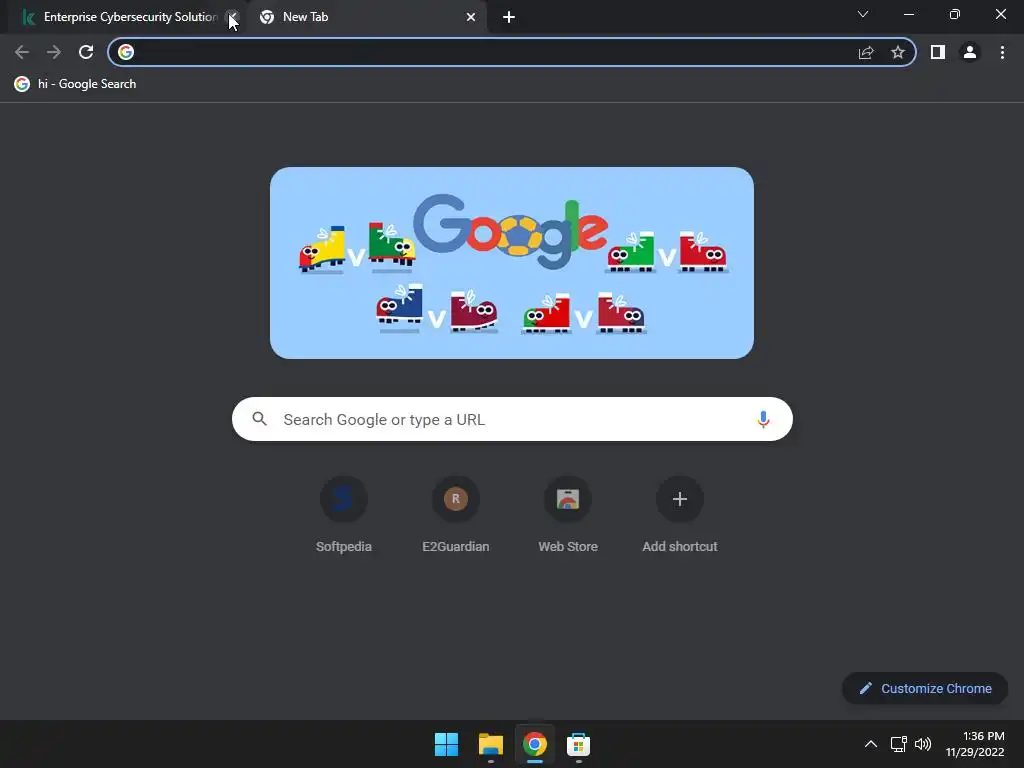The width and height of the screenshot is (1024, 768).
Task: Open Microsoft Store from the taskbar
Action: click(578, 744)
